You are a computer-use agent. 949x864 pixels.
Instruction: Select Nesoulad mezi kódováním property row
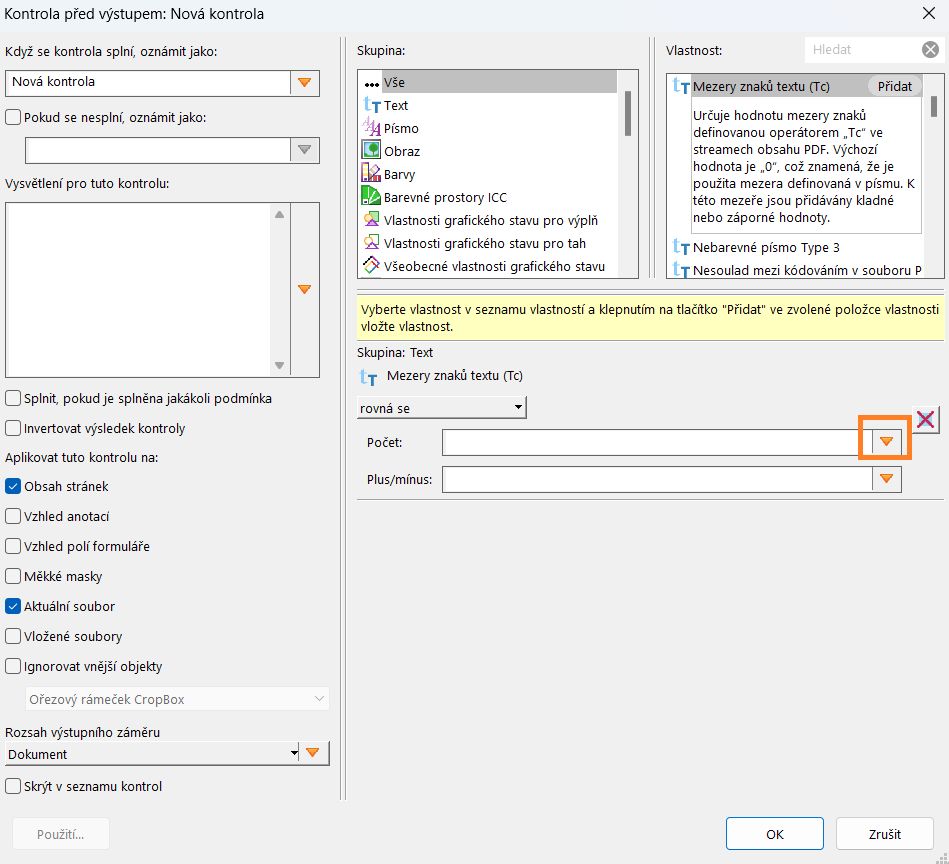point(796,270)
